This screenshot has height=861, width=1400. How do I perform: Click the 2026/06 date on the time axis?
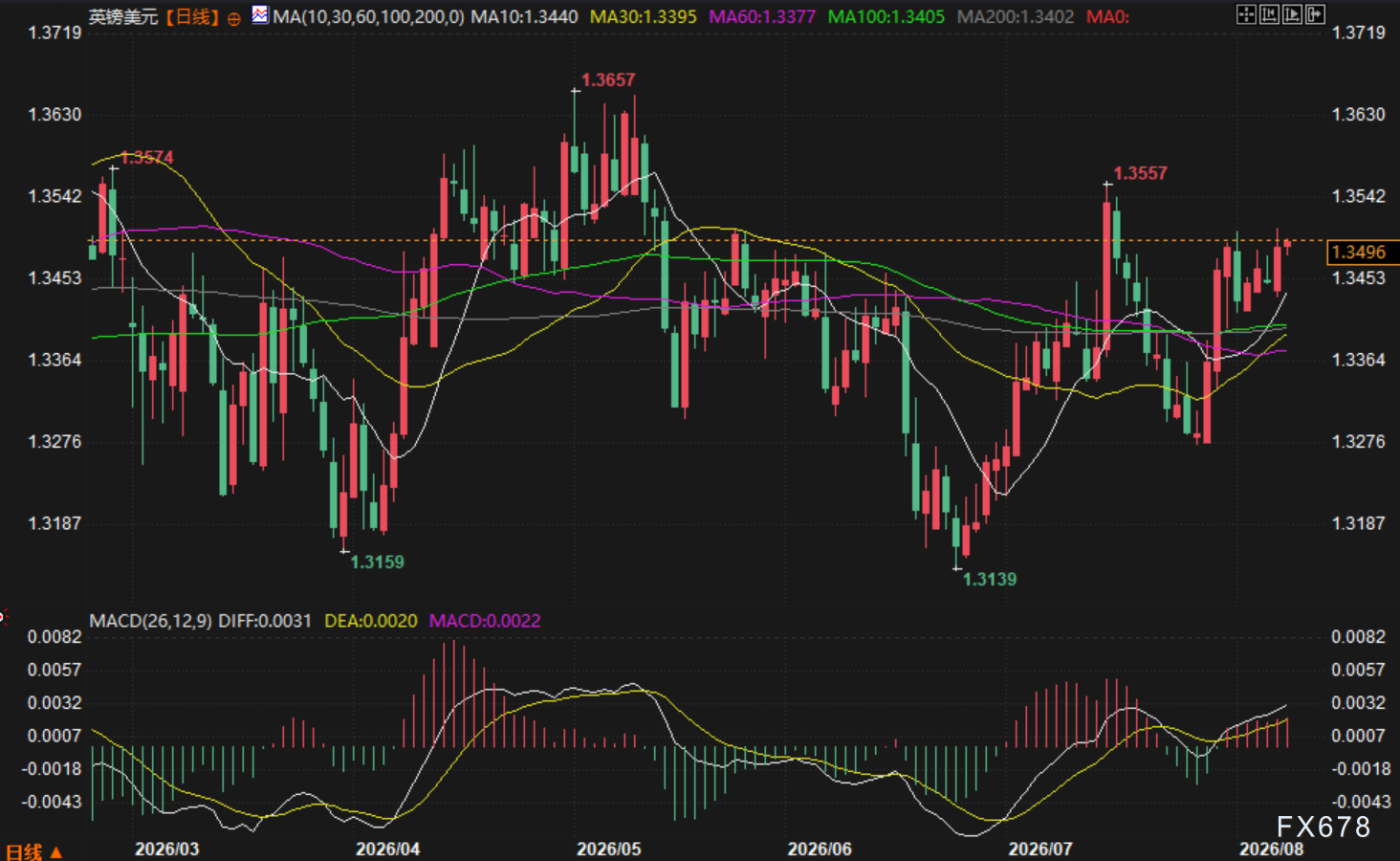(x=820, y=850)
